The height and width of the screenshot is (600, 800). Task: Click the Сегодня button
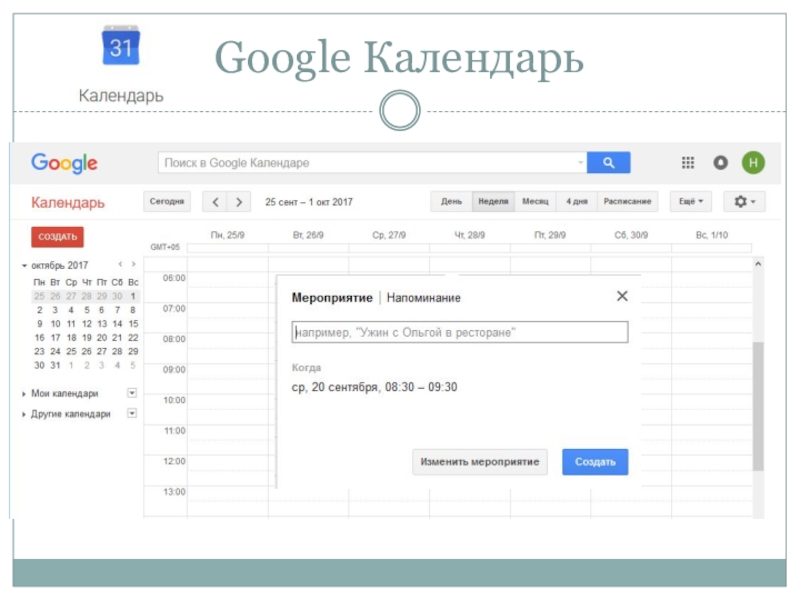[x=167, y=202]
